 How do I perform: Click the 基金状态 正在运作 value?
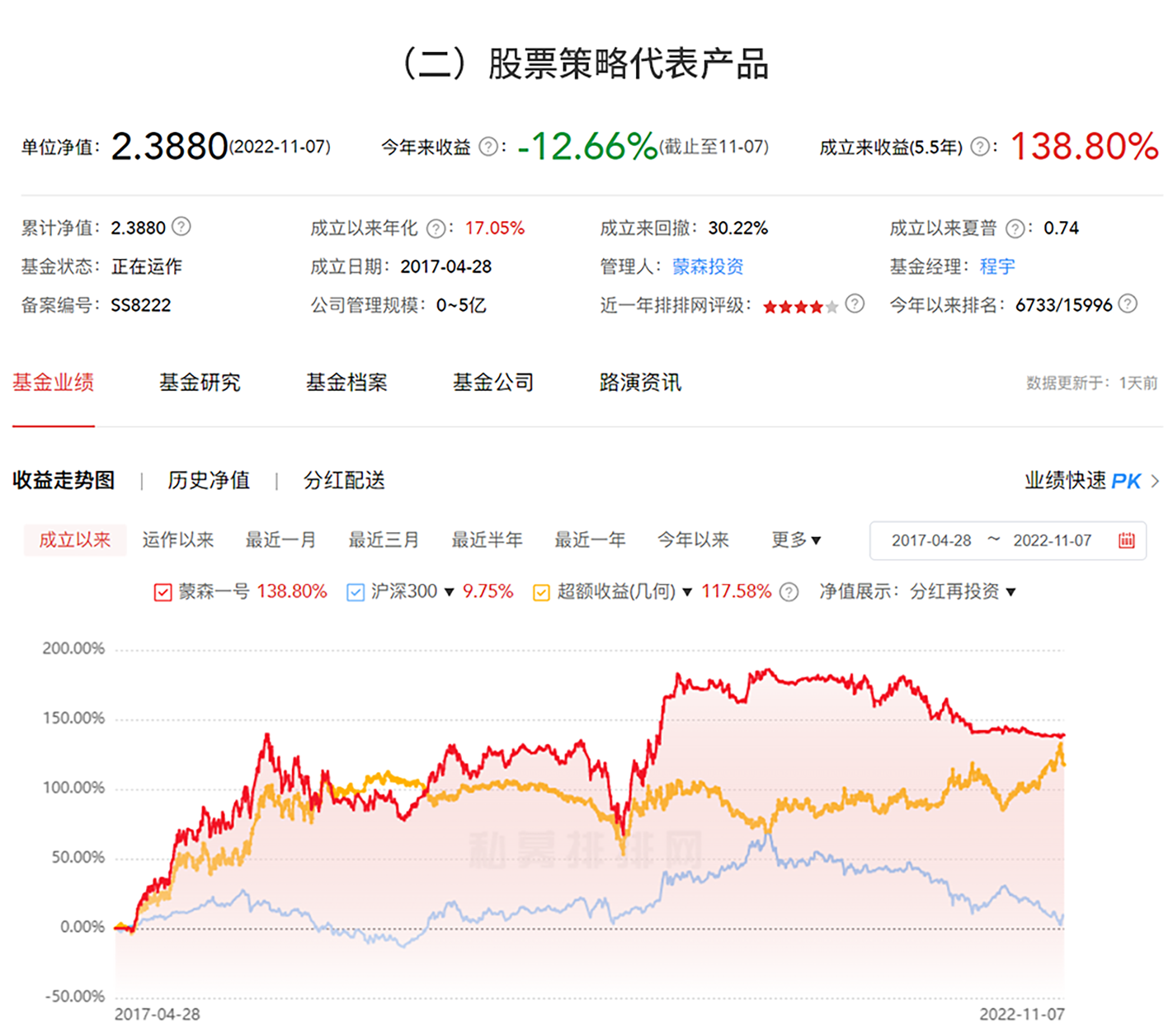pyautogui.click(x=147, y=267)
